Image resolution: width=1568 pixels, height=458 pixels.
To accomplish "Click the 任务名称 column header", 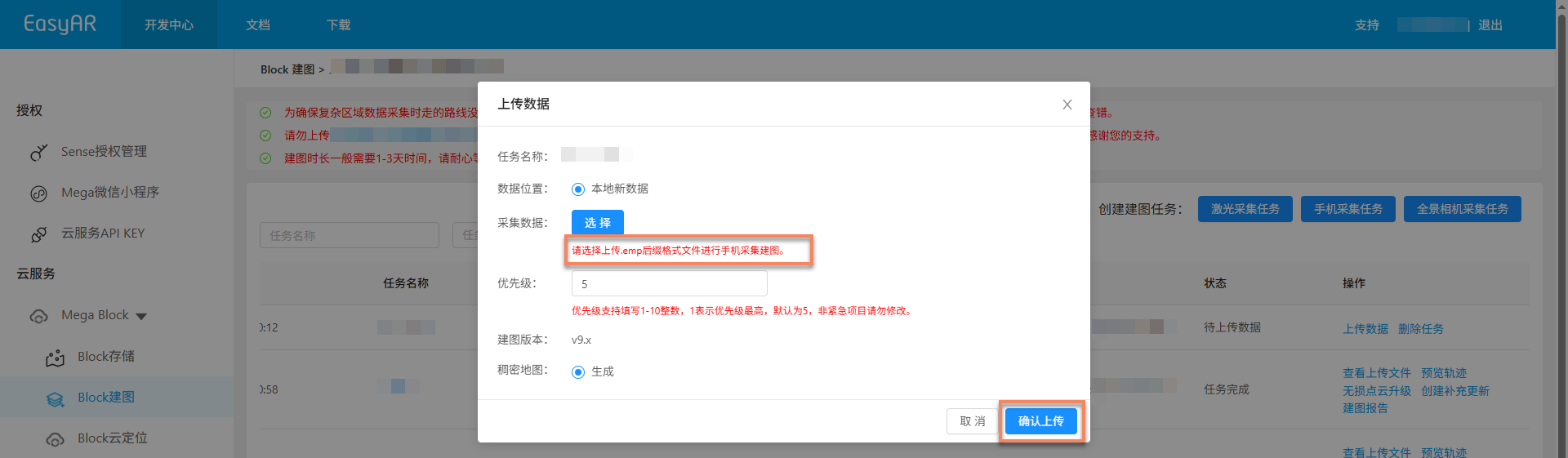I will [406, 283].
